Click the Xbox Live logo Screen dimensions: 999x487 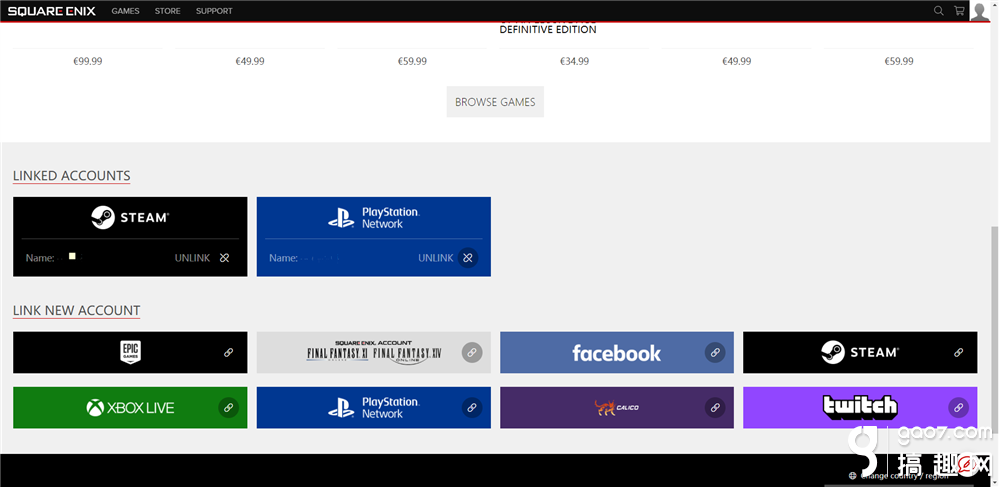[130, 407]
